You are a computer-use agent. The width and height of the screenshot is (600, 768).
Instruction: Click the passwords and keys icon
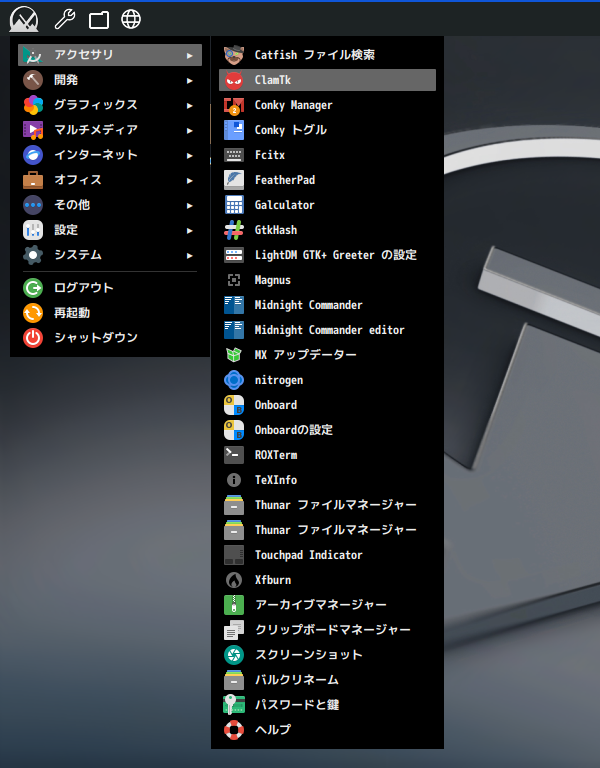point(234,704)
